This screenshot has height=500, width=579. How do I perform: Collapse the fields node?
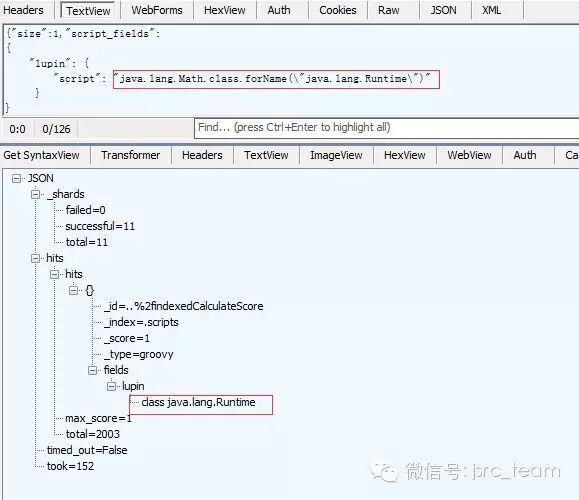[93, 370]
